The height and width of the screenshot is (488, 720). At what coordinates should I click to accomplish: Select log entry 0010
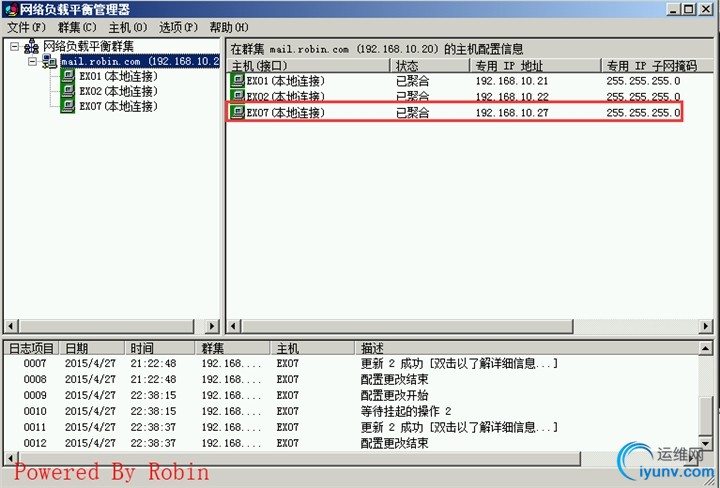351,411
